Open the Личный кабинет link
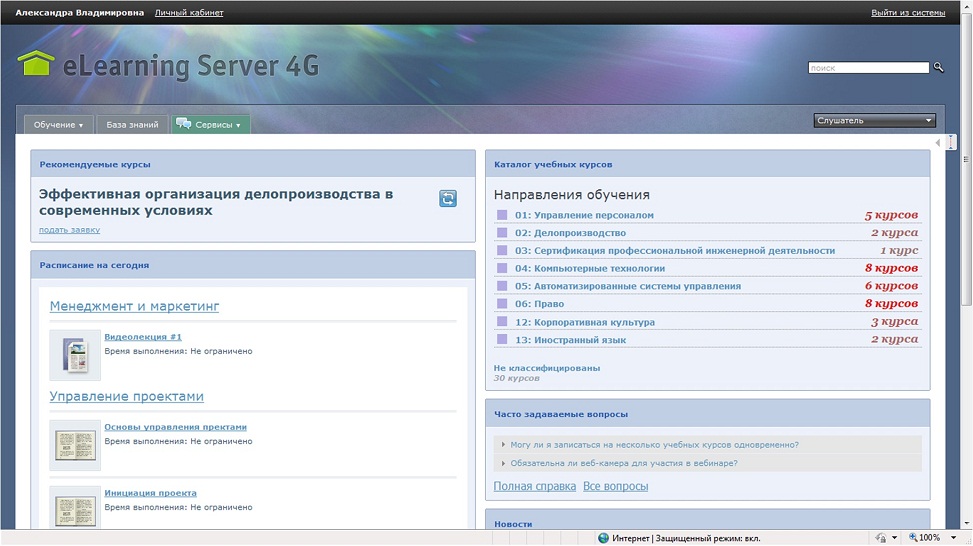This screenshot has width=973, height=546. [x=189, y=13]
